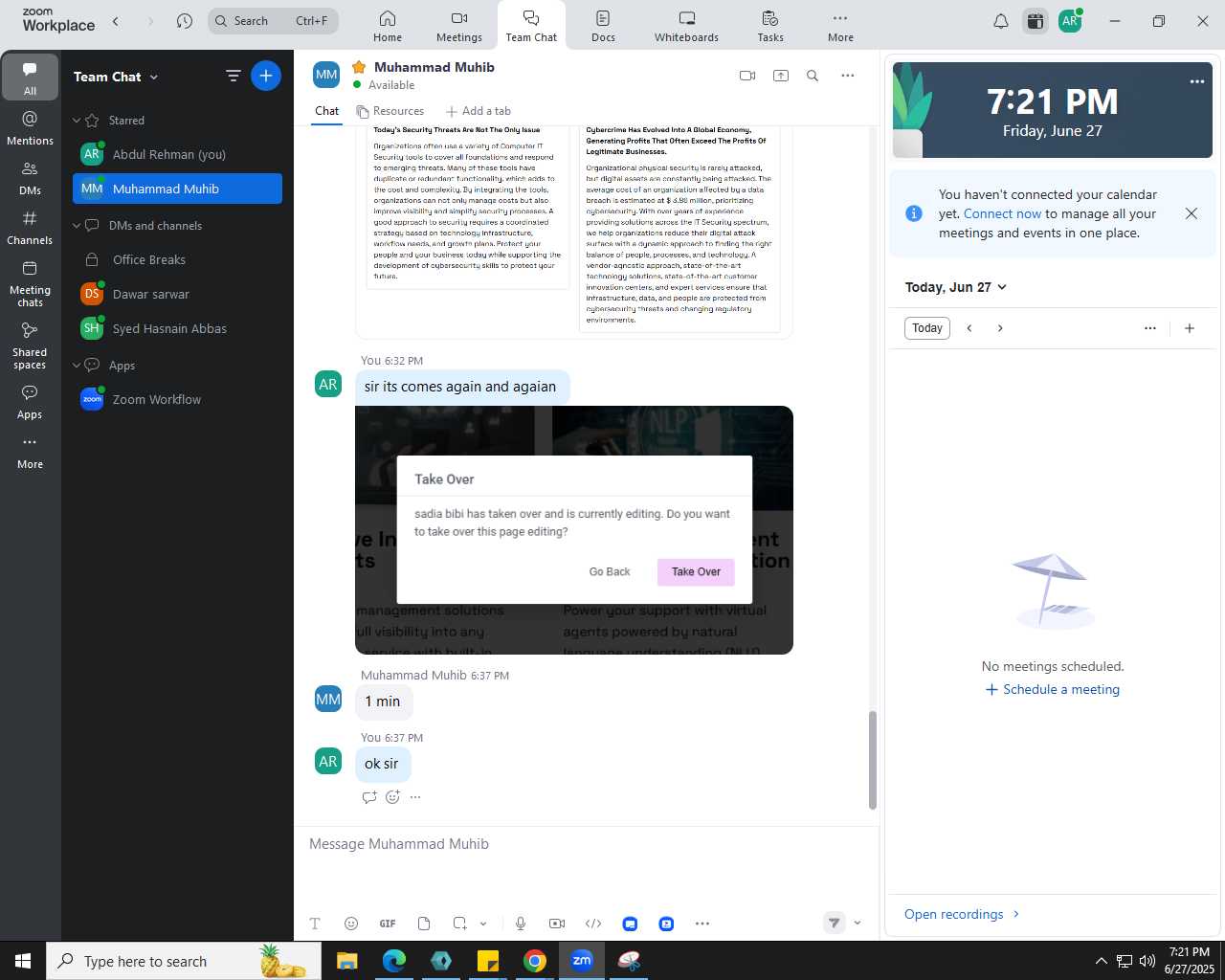Open the Whiteboards tab
Viewport: 1225px width, 980px height.
pos(686,26)
